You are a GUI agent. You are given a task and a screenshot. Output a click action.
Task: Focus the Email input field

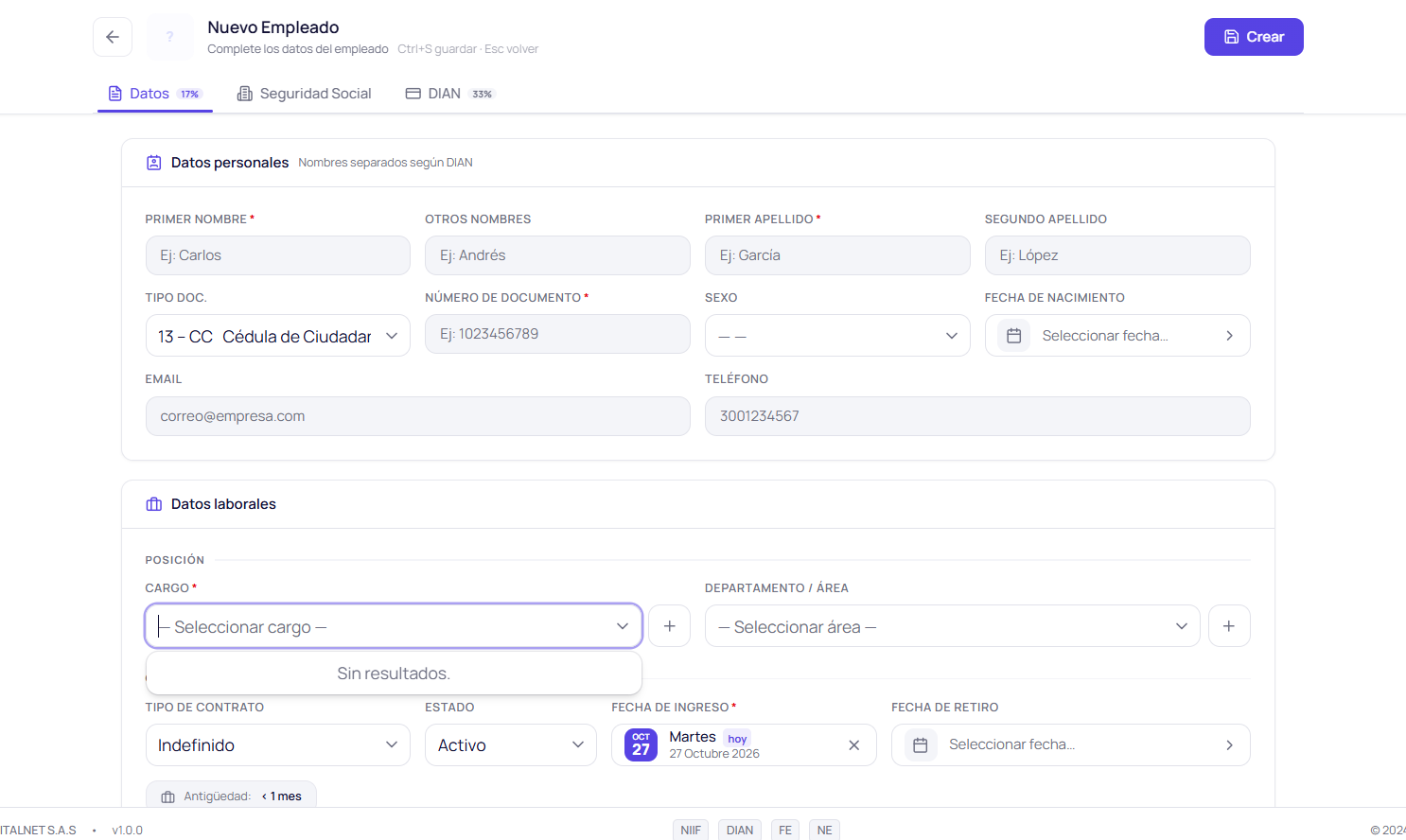[x=418, y=416]
